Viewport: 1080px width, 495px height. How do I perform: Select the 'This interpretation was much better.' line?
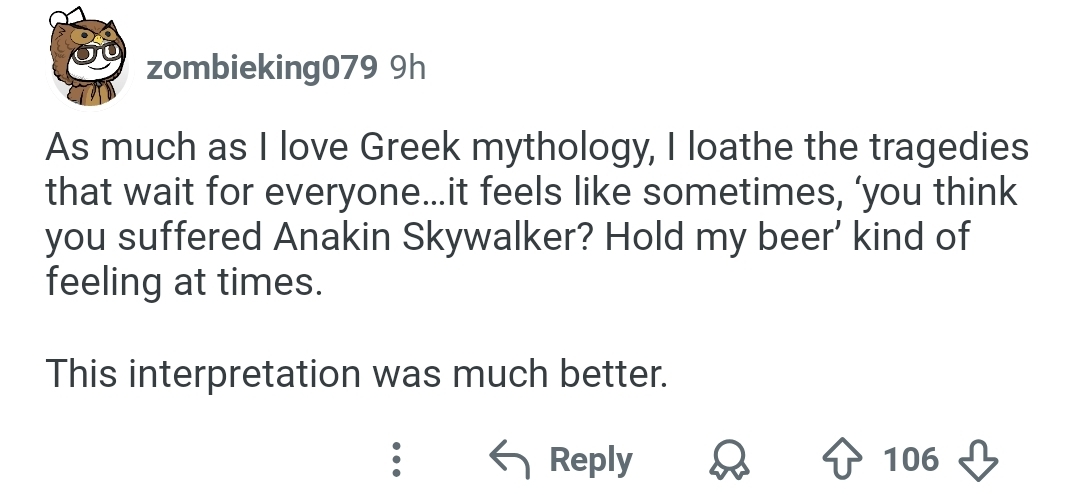click(x=357, y=374)
